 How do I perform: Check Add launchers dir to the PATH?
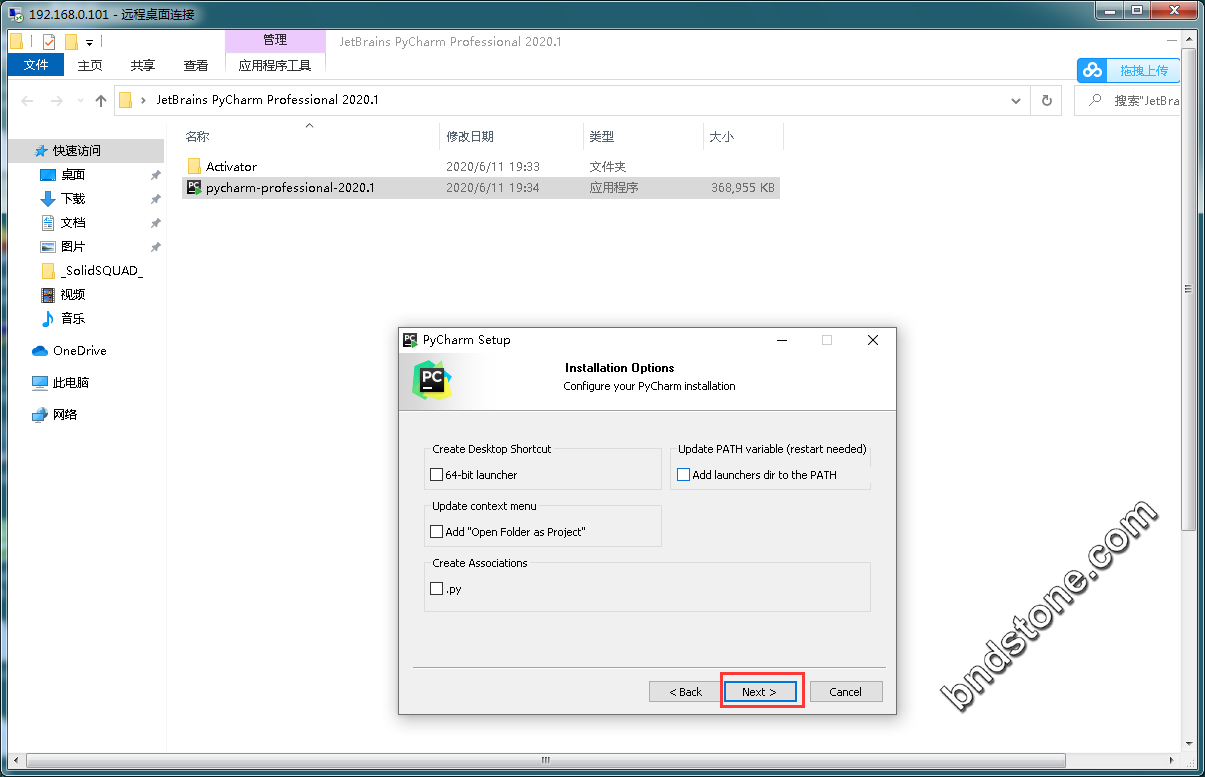(x=684, y=475)
